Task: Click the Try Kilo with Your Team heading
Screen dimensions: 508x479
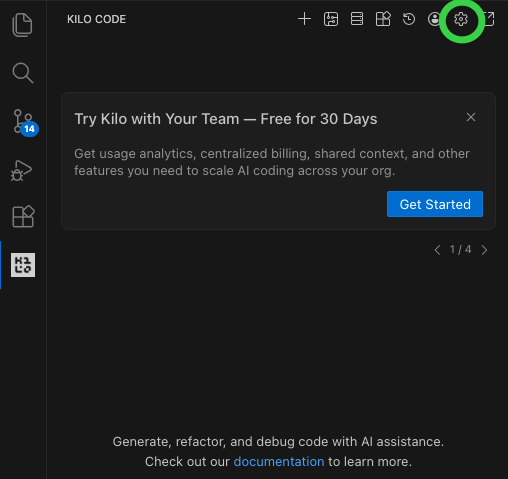Action: (x=226, y=119)
